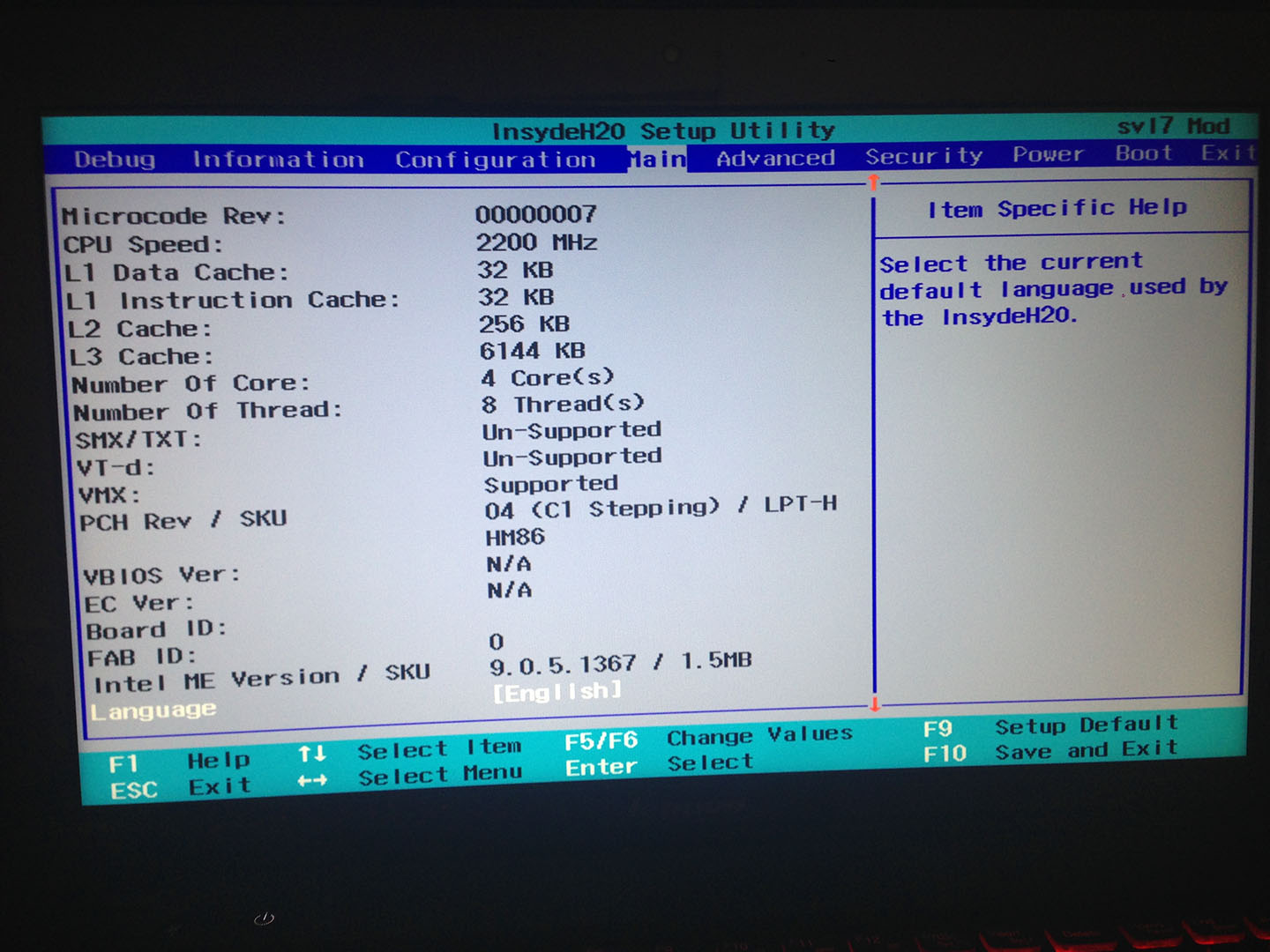This screenshot has width=1270, height=952.
Task: Click the Un-Supported value next to VT-d
Action: pyautogui.click(x=571, y=457)
